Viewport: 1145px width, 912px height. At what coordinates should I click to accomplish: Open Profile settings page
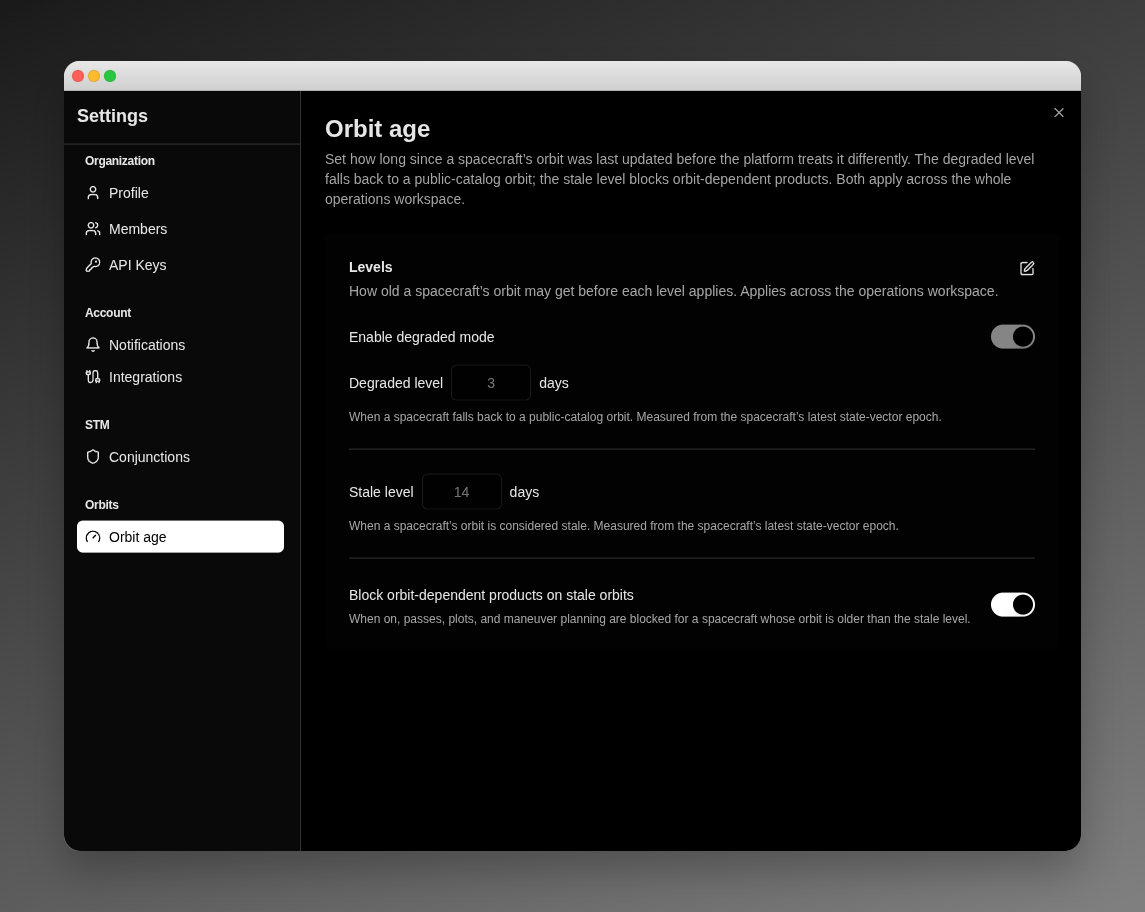click(x=180, y=193)
